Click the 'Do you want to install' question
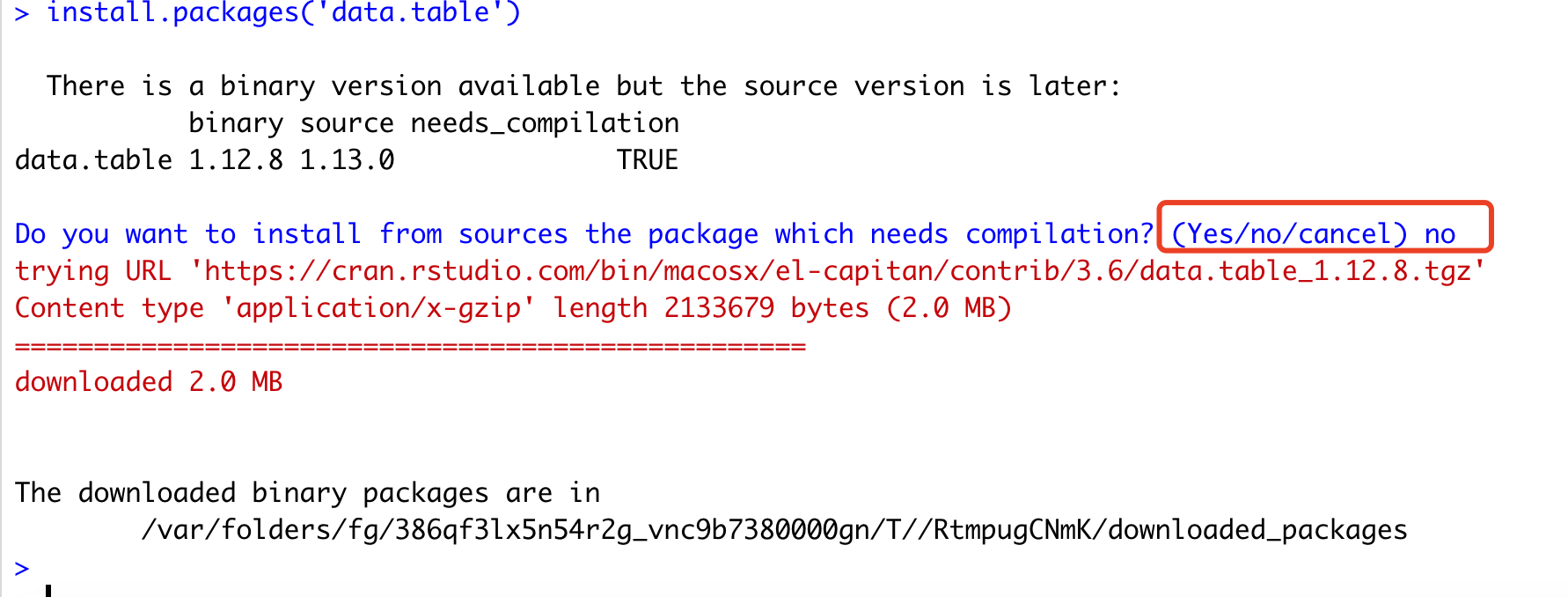1568x597 pixels. pos(583,234)
